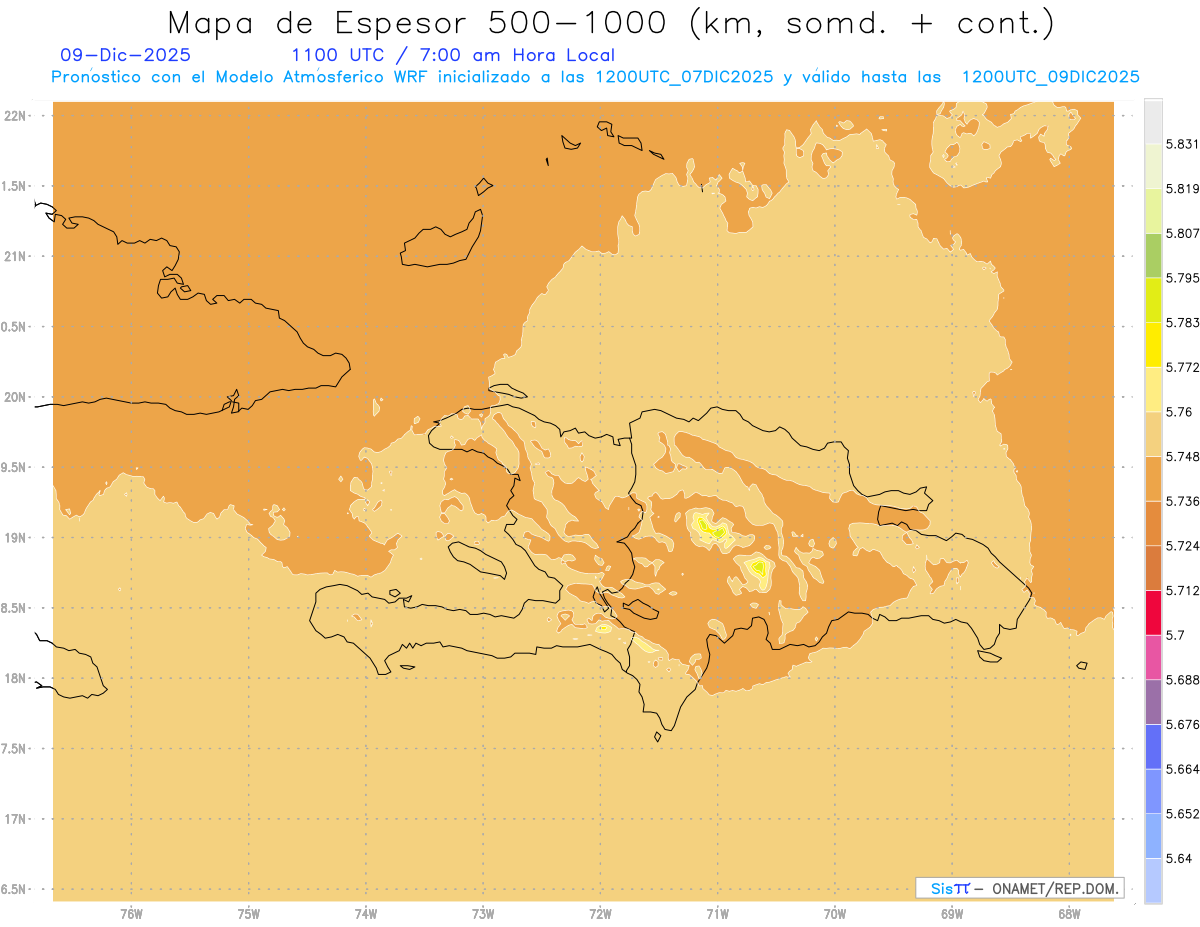Click the 5.807 colorbar value
This screenshot has width=1200, height=927.
pyautogui.click(x=1182, y=233)
